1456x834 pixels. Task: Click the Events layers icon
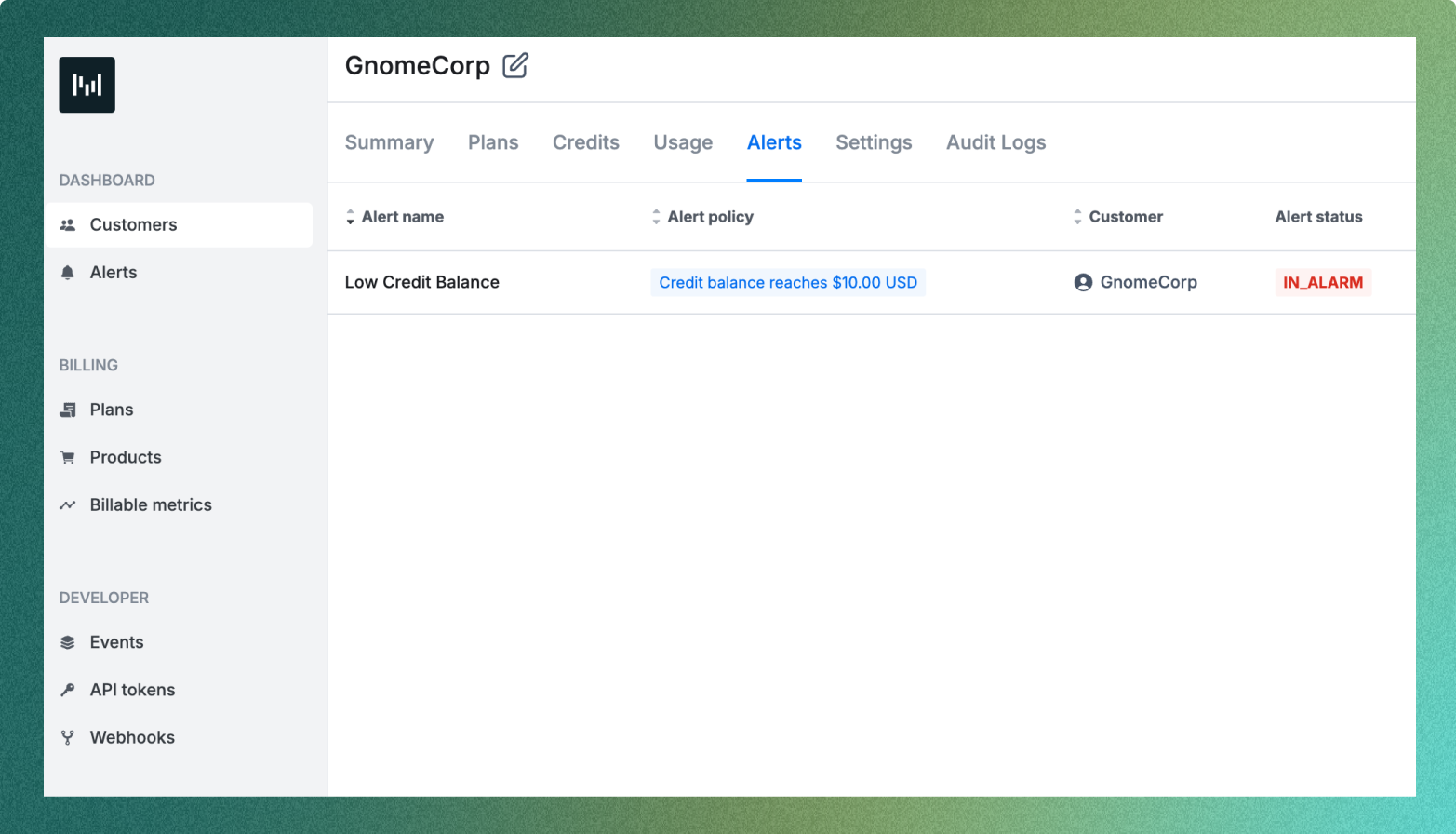[67, 642]
